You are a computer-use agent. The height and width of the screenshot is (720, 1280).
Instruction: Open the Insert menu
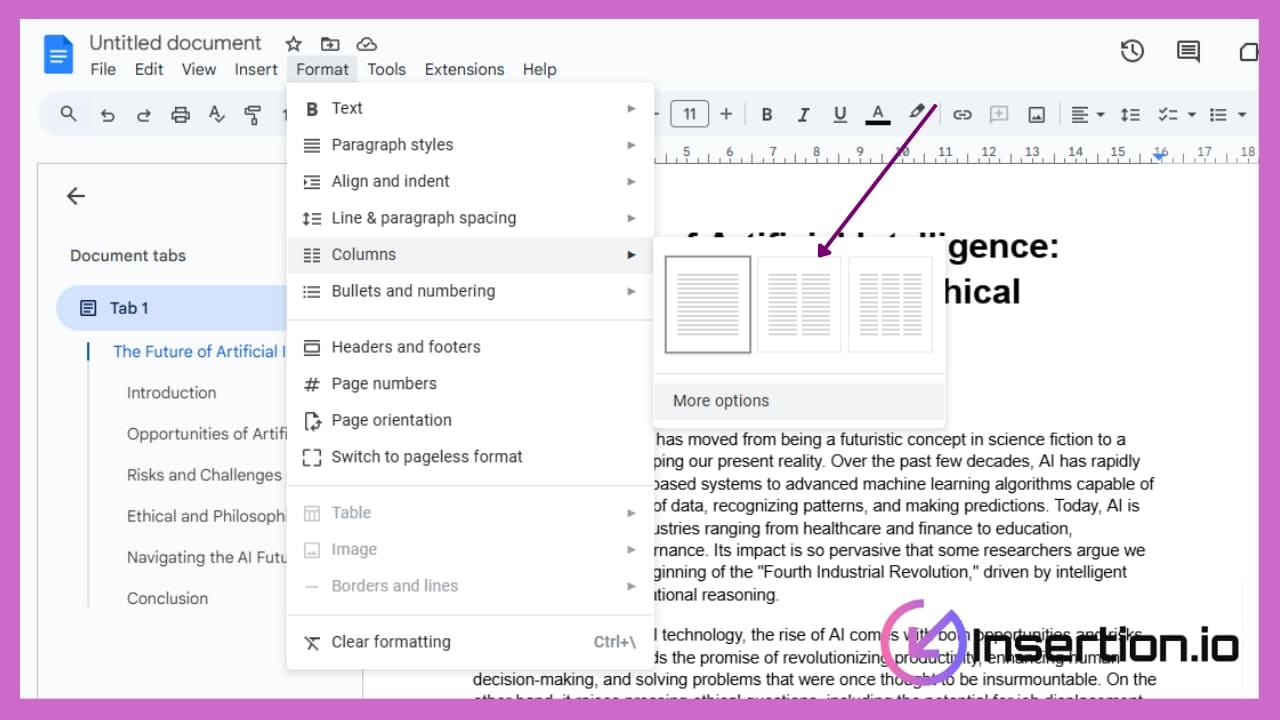point(256,69)
